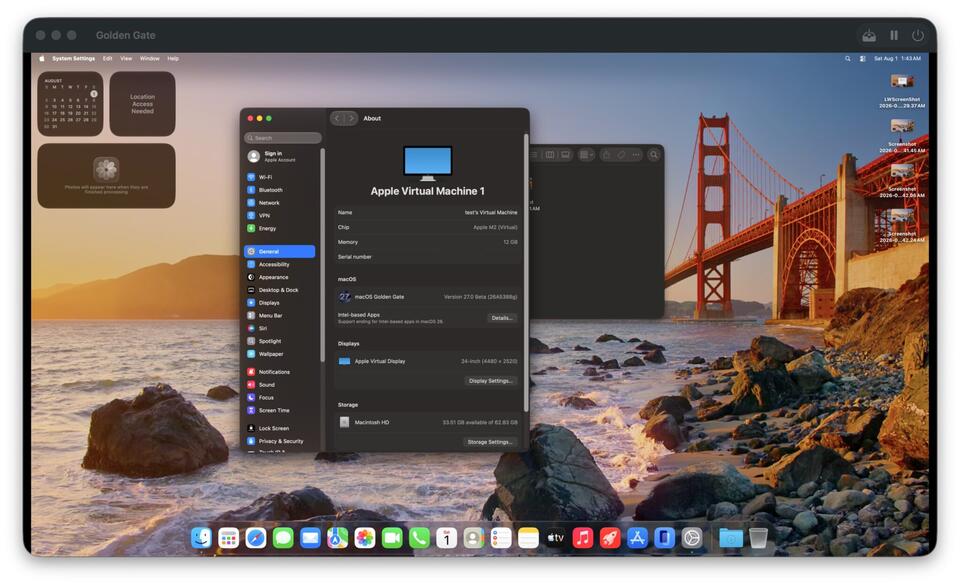Click the menu bar date and time

pyautogui.click(x=897, y=59)
